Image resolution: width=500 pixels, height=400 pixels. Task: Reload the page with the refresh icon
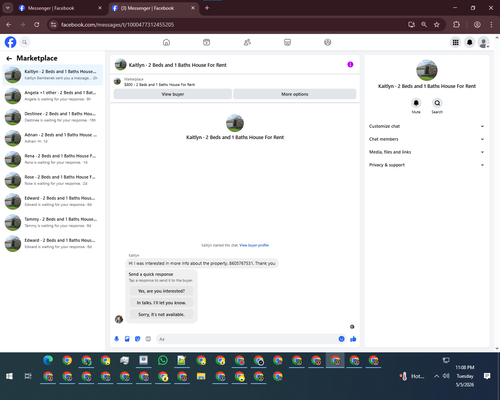37,25
